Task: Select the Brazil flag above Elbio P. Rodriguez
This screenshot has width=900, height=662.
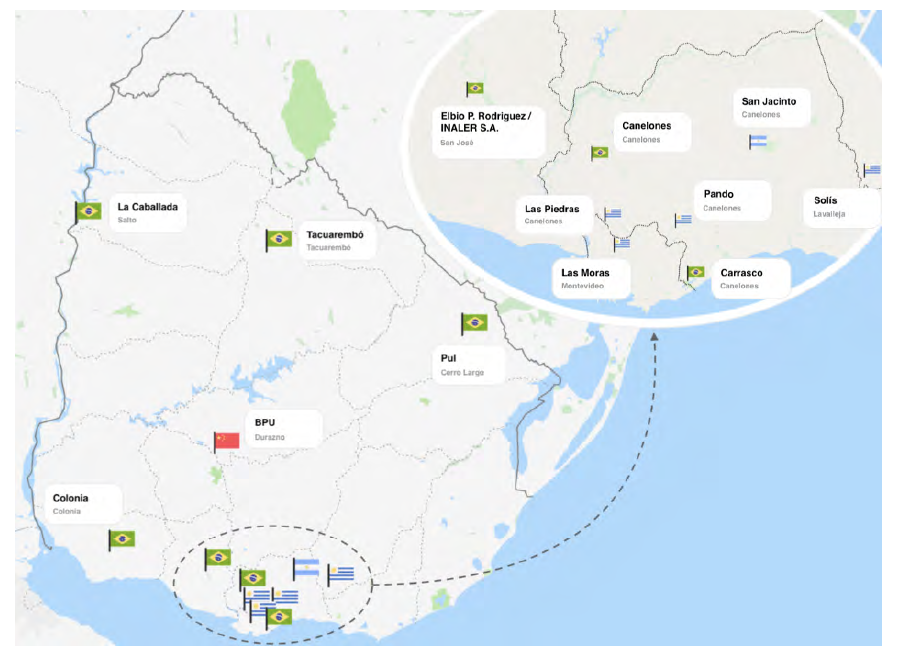Action: 475,89
